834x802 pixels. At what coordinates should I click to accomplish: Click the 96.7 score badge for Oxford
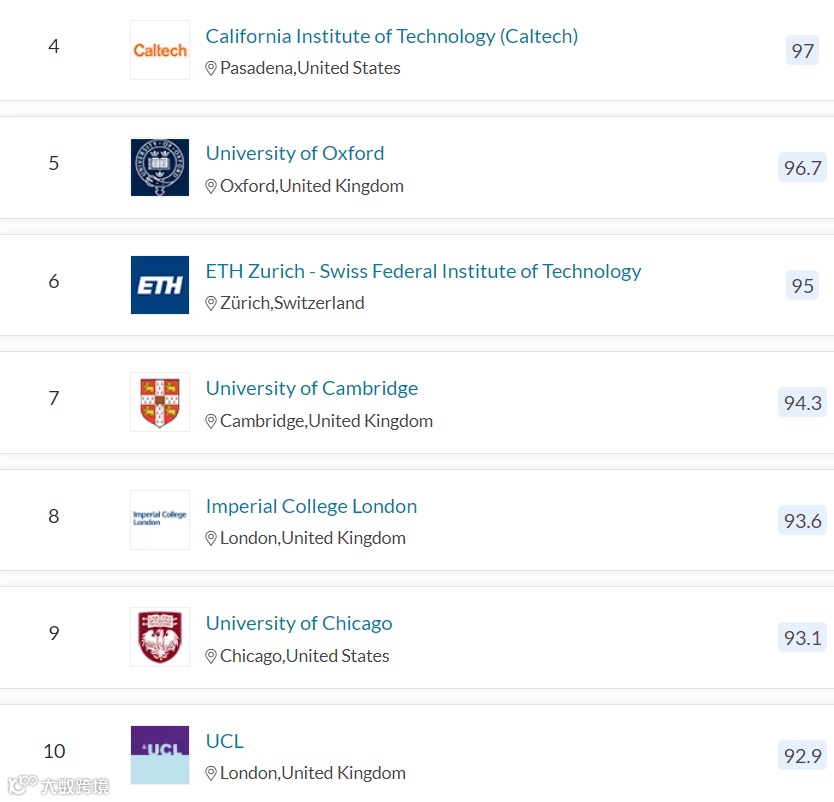pyautogui.click(x=802, y=168)
